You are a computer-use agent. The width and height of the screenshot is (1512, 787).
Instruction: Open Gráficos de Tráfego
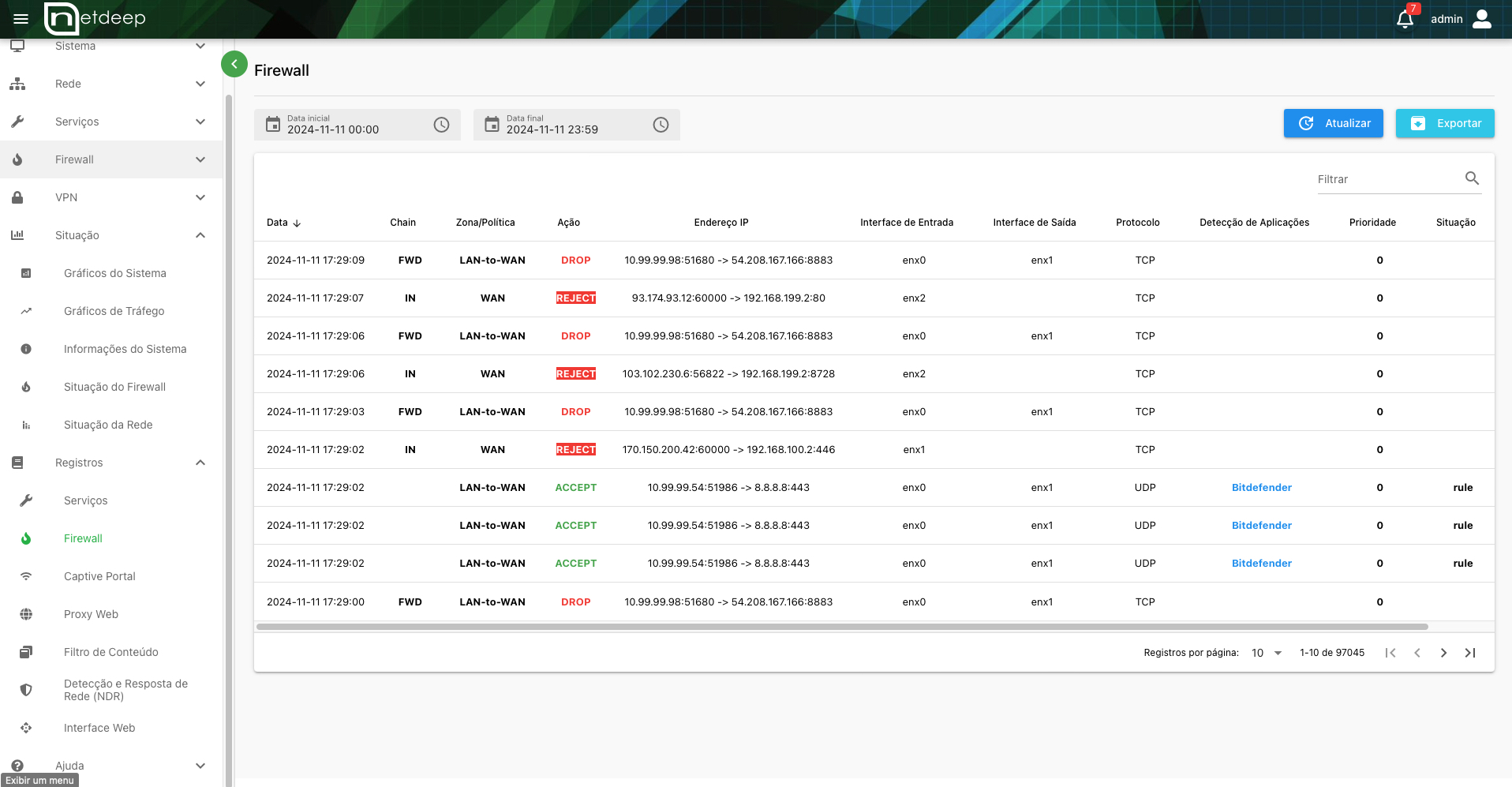coord(114,311)
